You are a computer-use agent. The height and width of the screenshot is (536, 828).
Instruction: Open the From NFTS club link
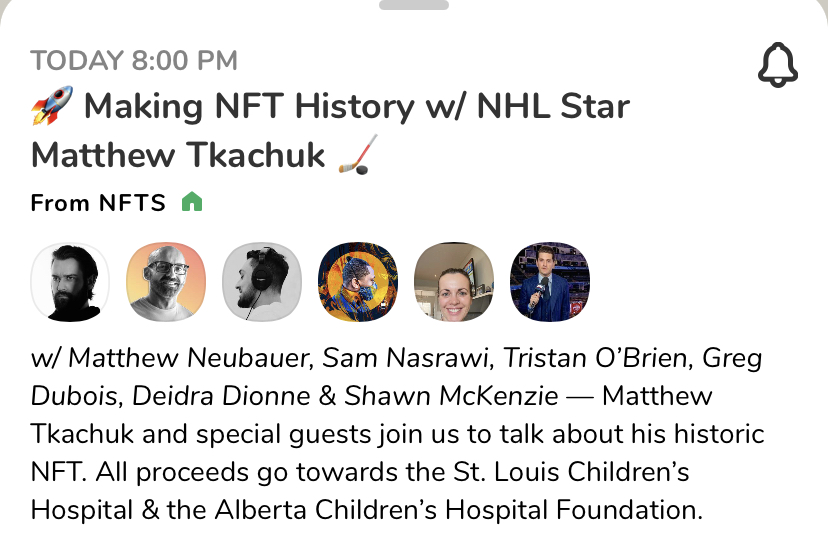pos(98,204)
